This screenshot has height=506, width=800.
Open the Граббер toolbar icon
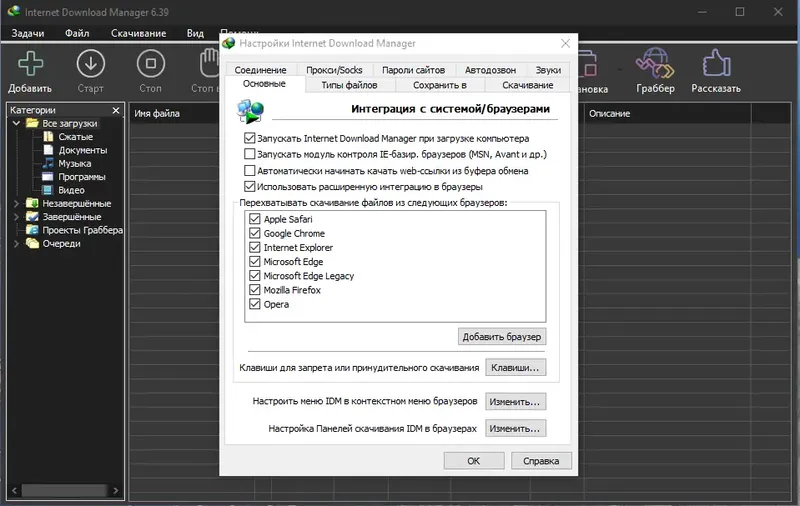tap(655, 63)
